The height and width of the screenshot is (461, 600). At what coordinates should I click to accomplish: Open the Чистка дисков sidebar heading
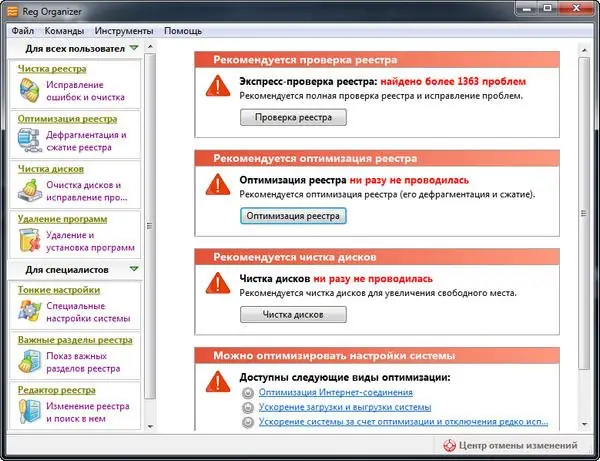[x=51, y=169]
